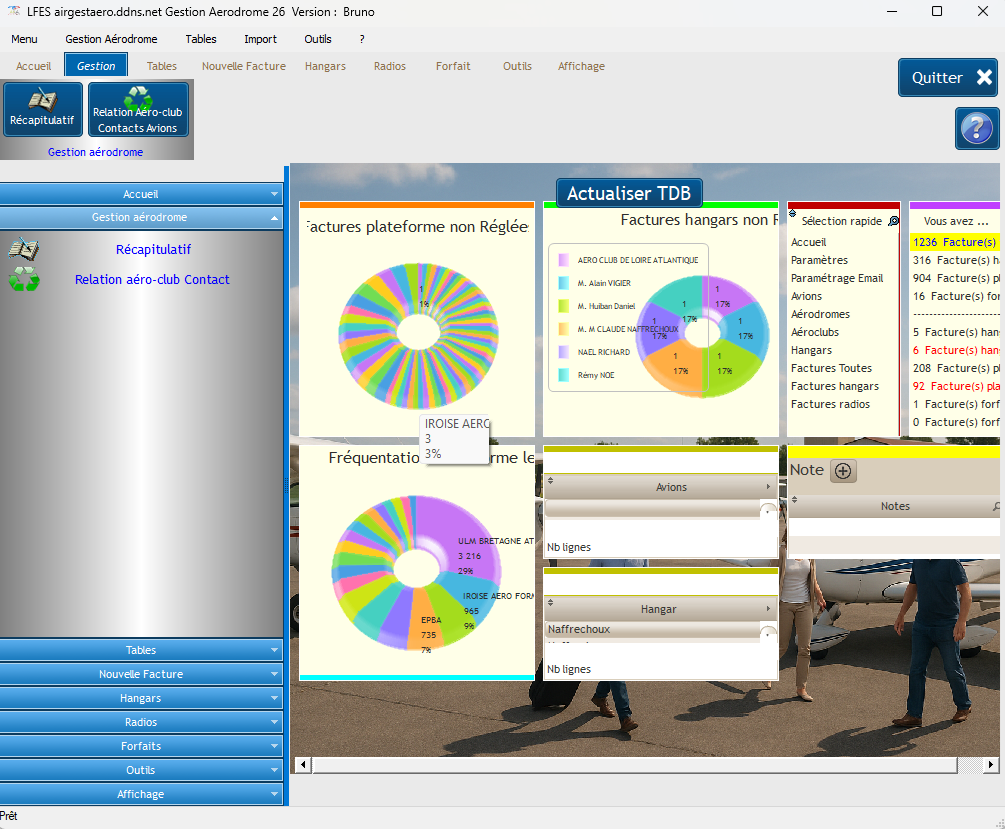Click the horizontal scrollbar right arrow
Screen dimensions: 1005x829
tap(991, 765)
